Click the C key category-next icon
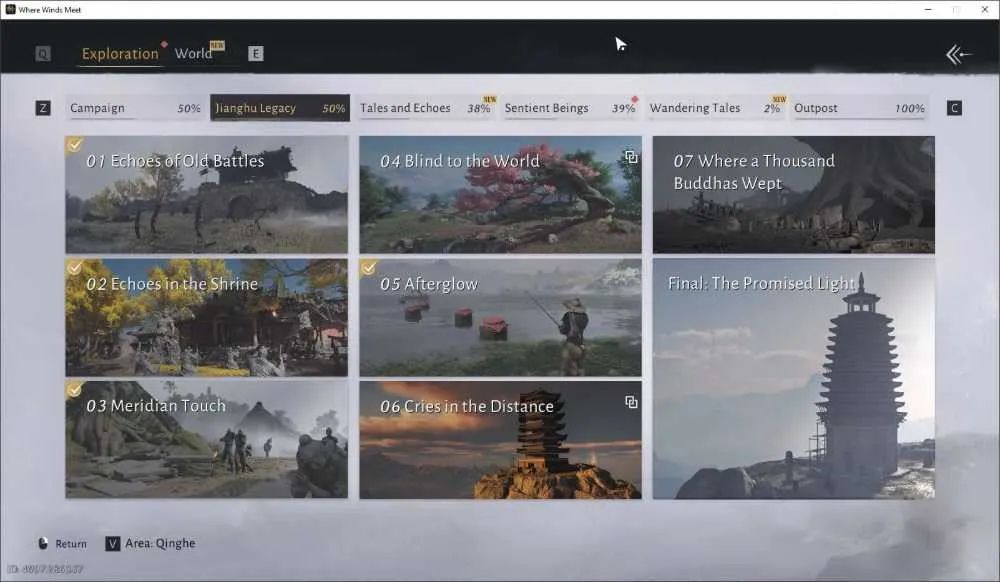Screen dimensions: 1000x582 tap(954, 108)
